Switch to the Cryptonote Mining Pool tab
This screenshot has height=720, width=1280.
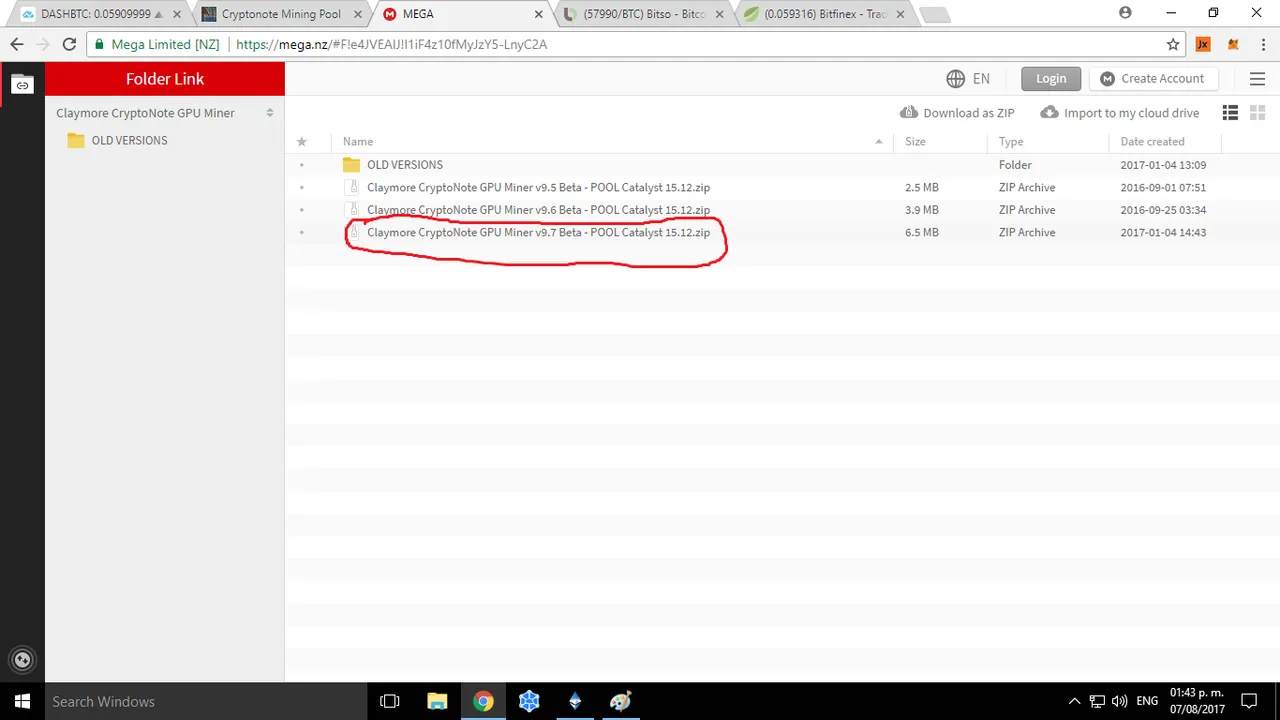280,14
